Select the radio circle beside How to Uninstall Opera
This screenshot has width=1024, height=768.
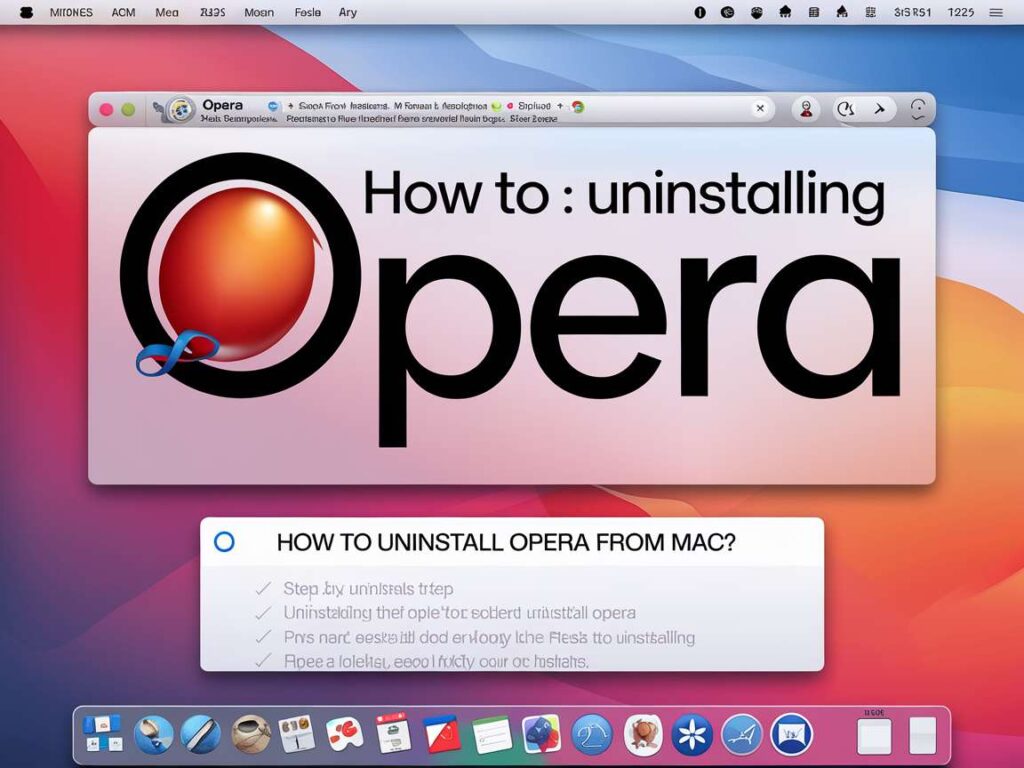pos(225,542)
